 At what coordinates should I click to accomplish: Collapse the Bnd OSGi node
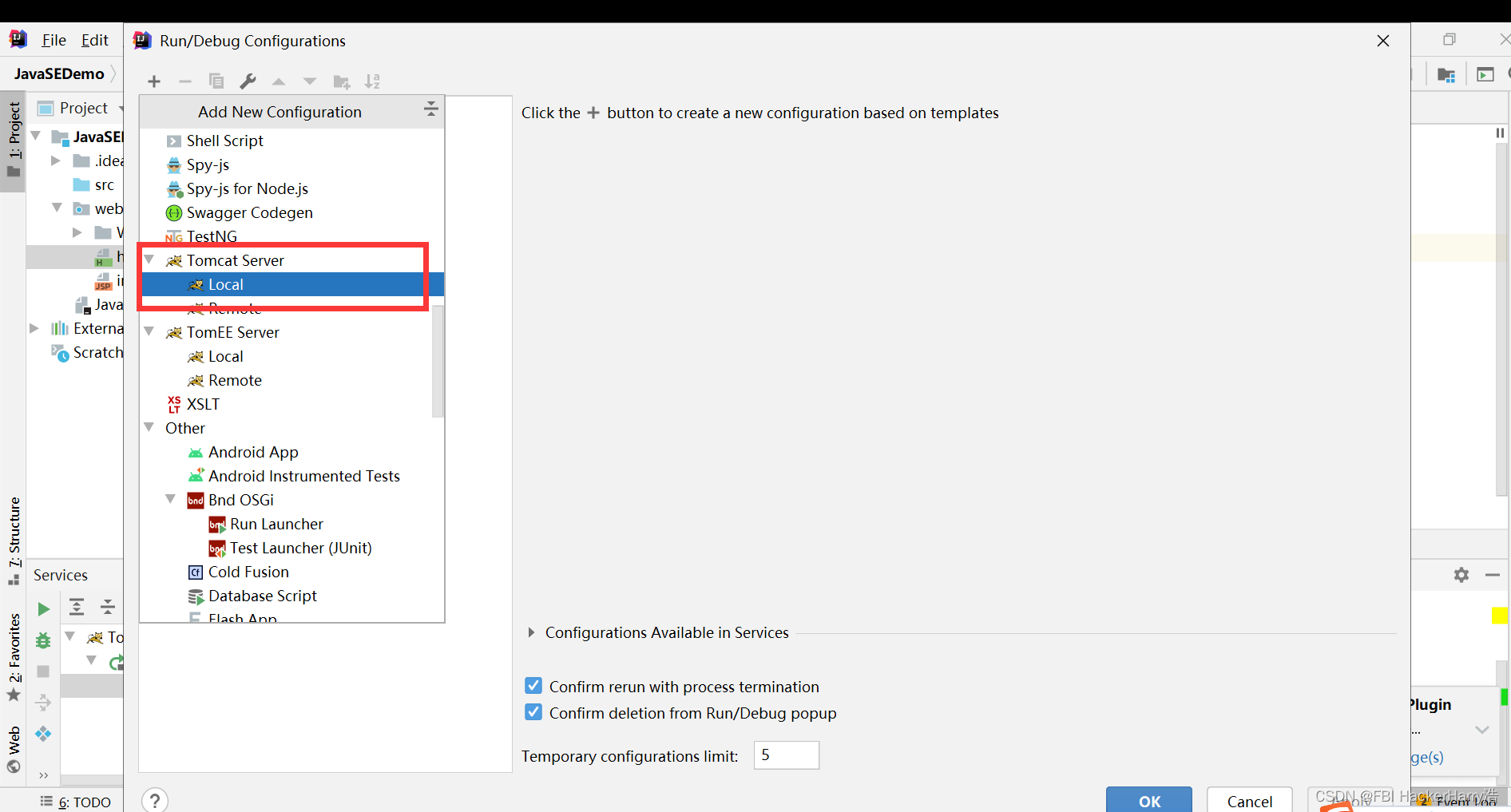point(171,499)
